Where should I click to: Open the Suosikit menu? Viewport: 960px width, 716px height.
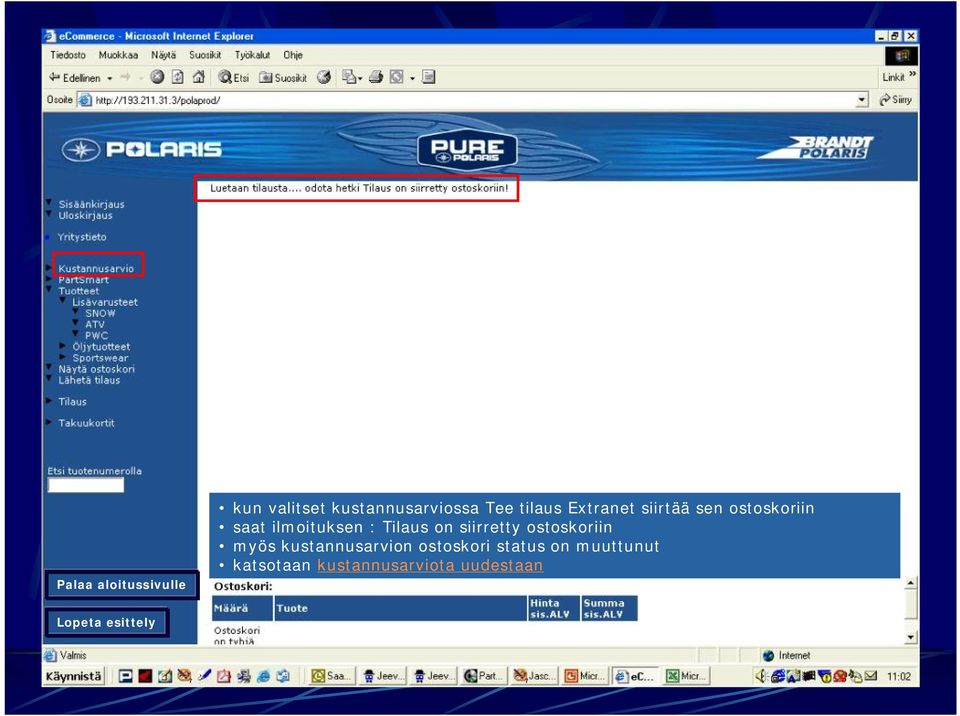(x=205, y=55)
